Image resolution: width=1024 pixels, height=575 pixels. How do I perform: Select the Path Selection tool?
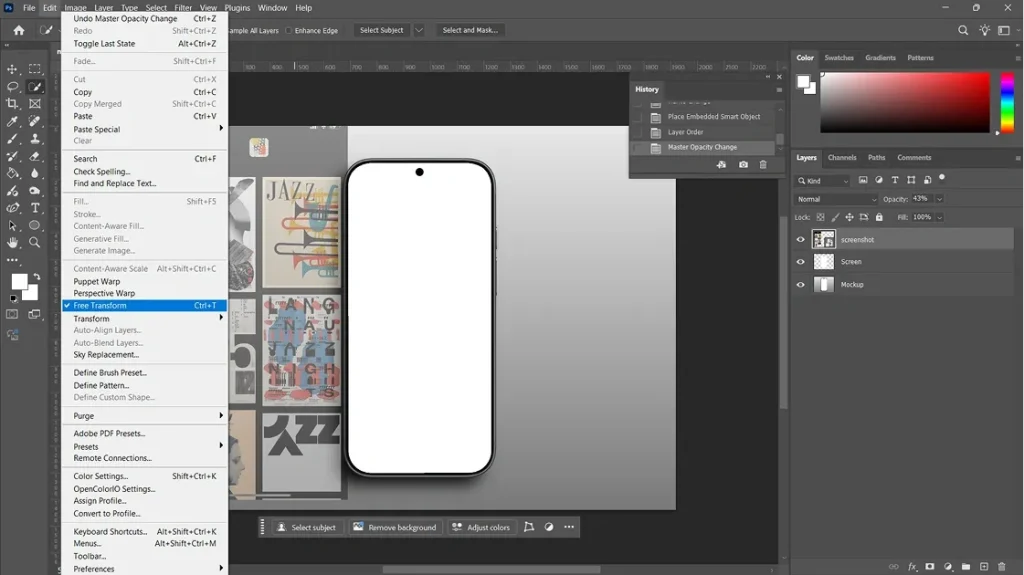point(12,225)
